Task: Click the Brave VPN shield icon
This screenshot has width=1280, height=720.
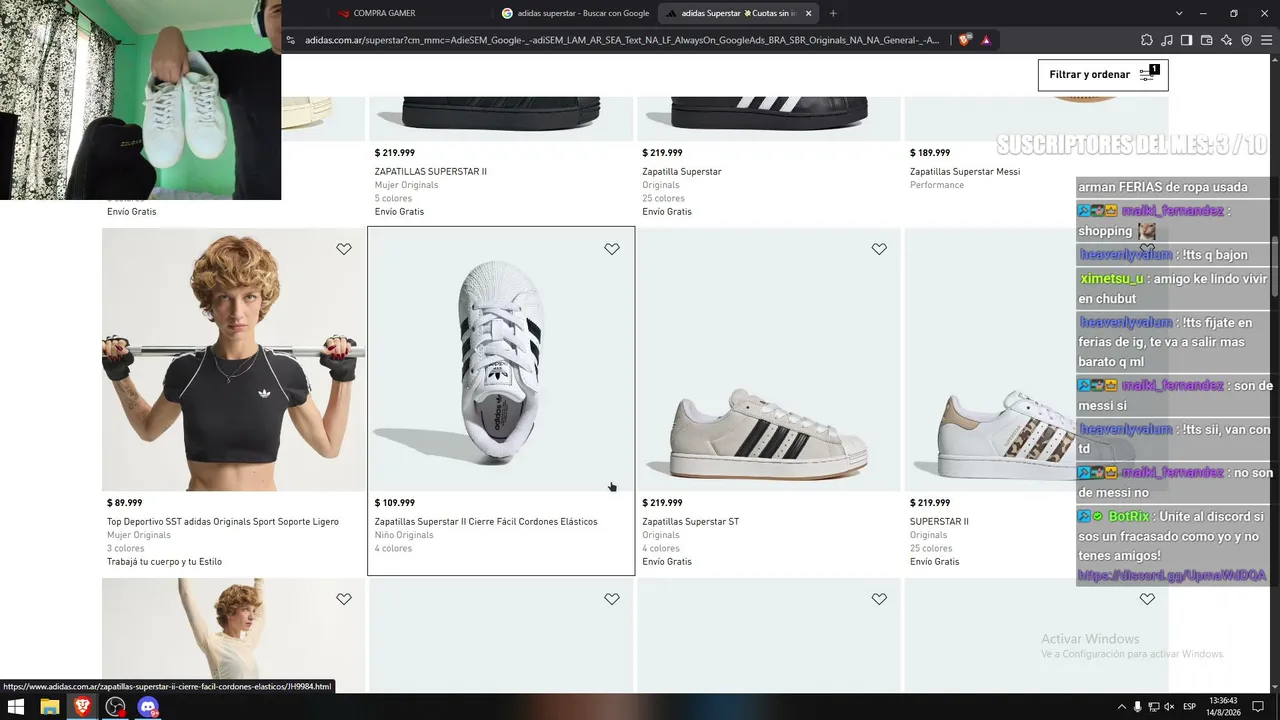Action: (1247, 40)
